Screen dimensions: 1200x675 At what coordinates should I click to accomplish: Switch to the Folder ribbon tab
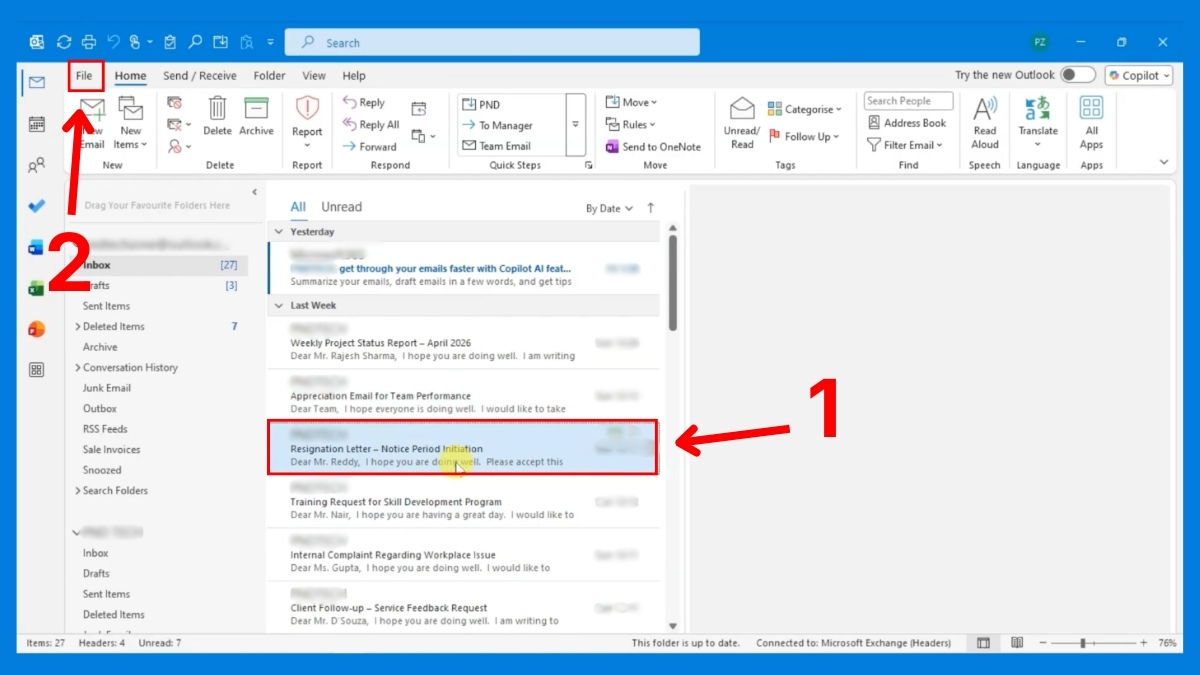[269, 75]
